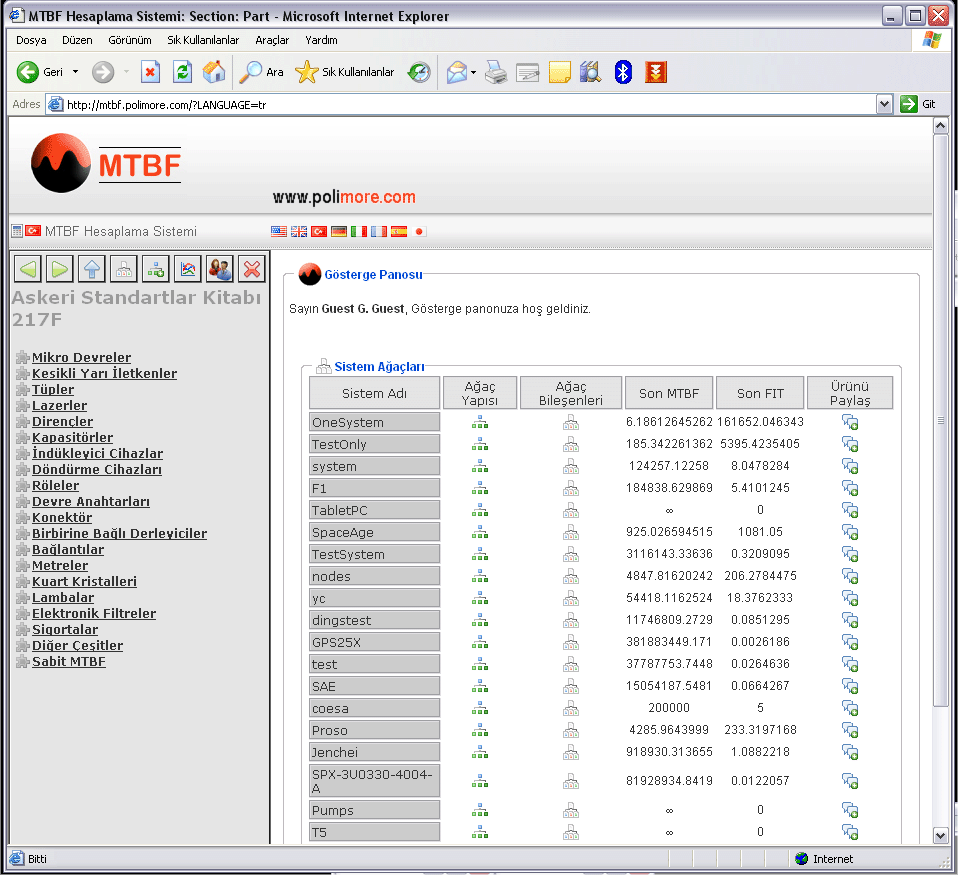Click the Geri back button

(x=40, y=72)
